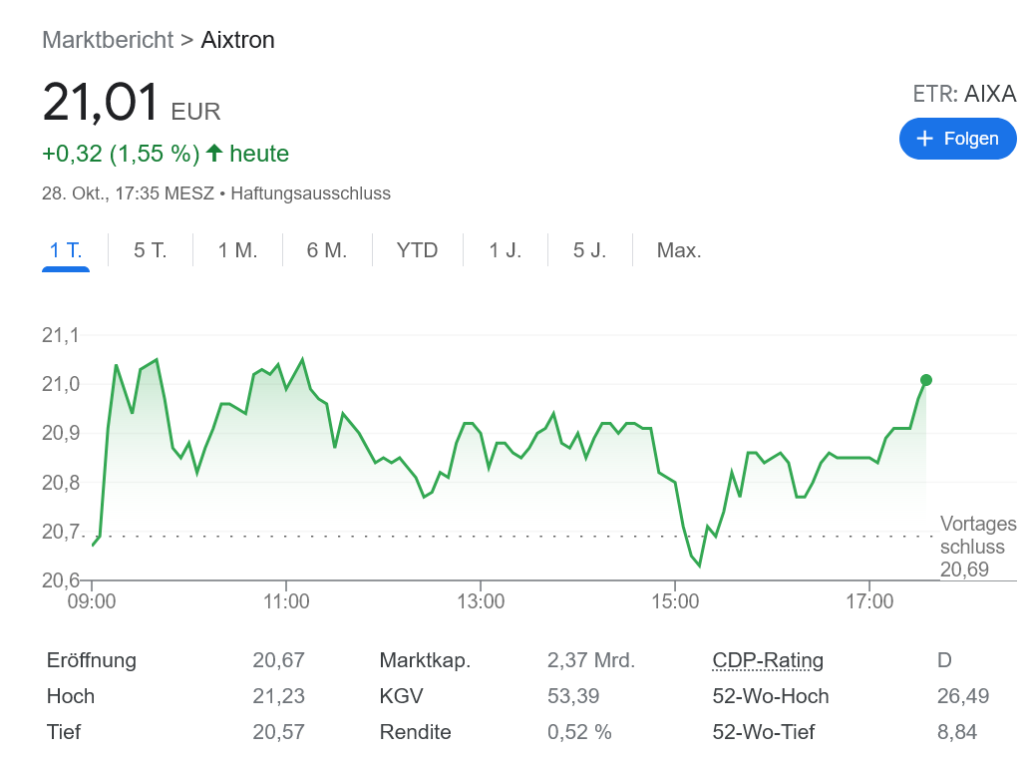Click the green endpoint dot on the chart
1024x763 pixels.
point(926,380)
